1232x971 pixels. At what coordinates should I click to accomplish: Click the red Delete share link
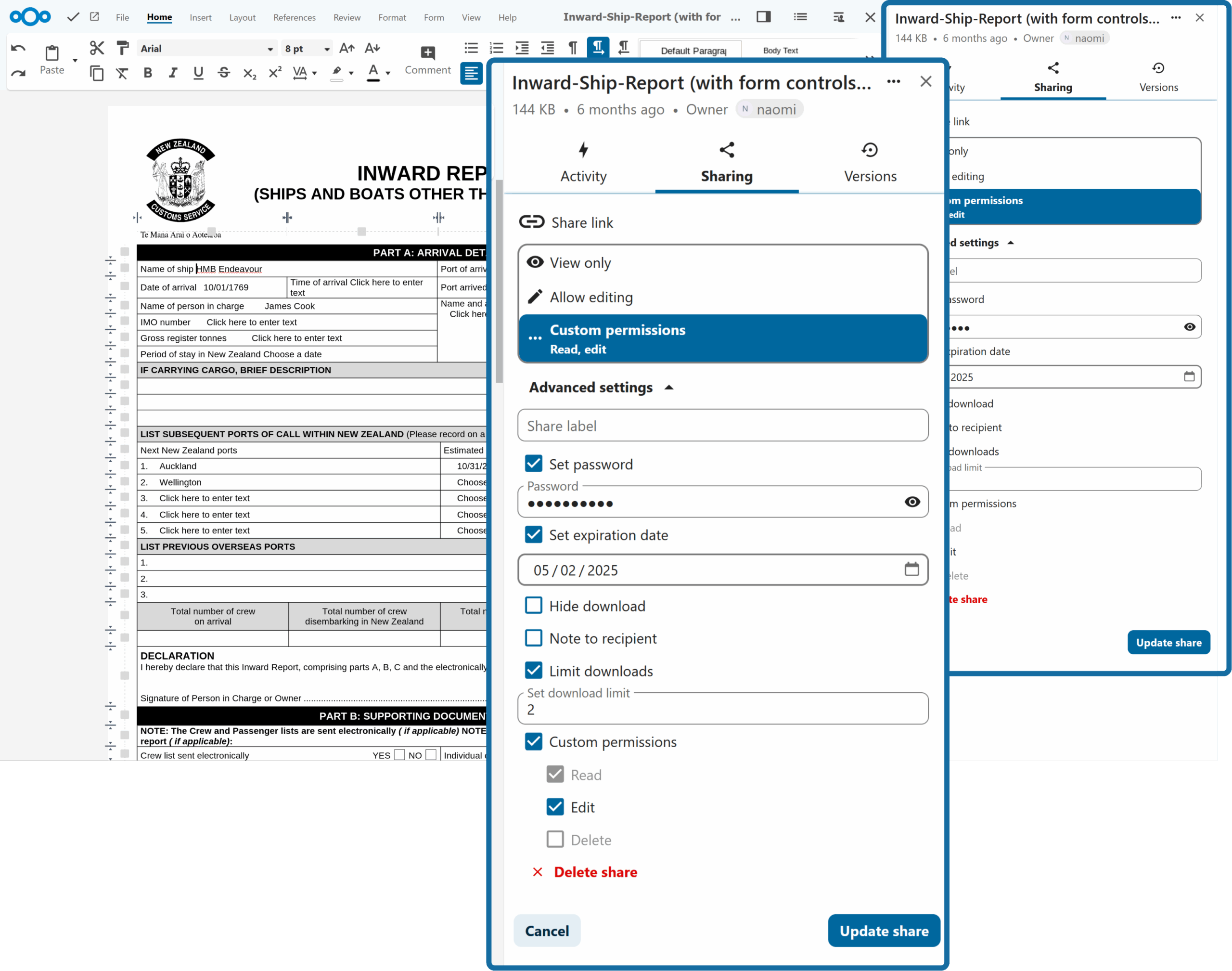pyautogui.click(x=595, y=872)
